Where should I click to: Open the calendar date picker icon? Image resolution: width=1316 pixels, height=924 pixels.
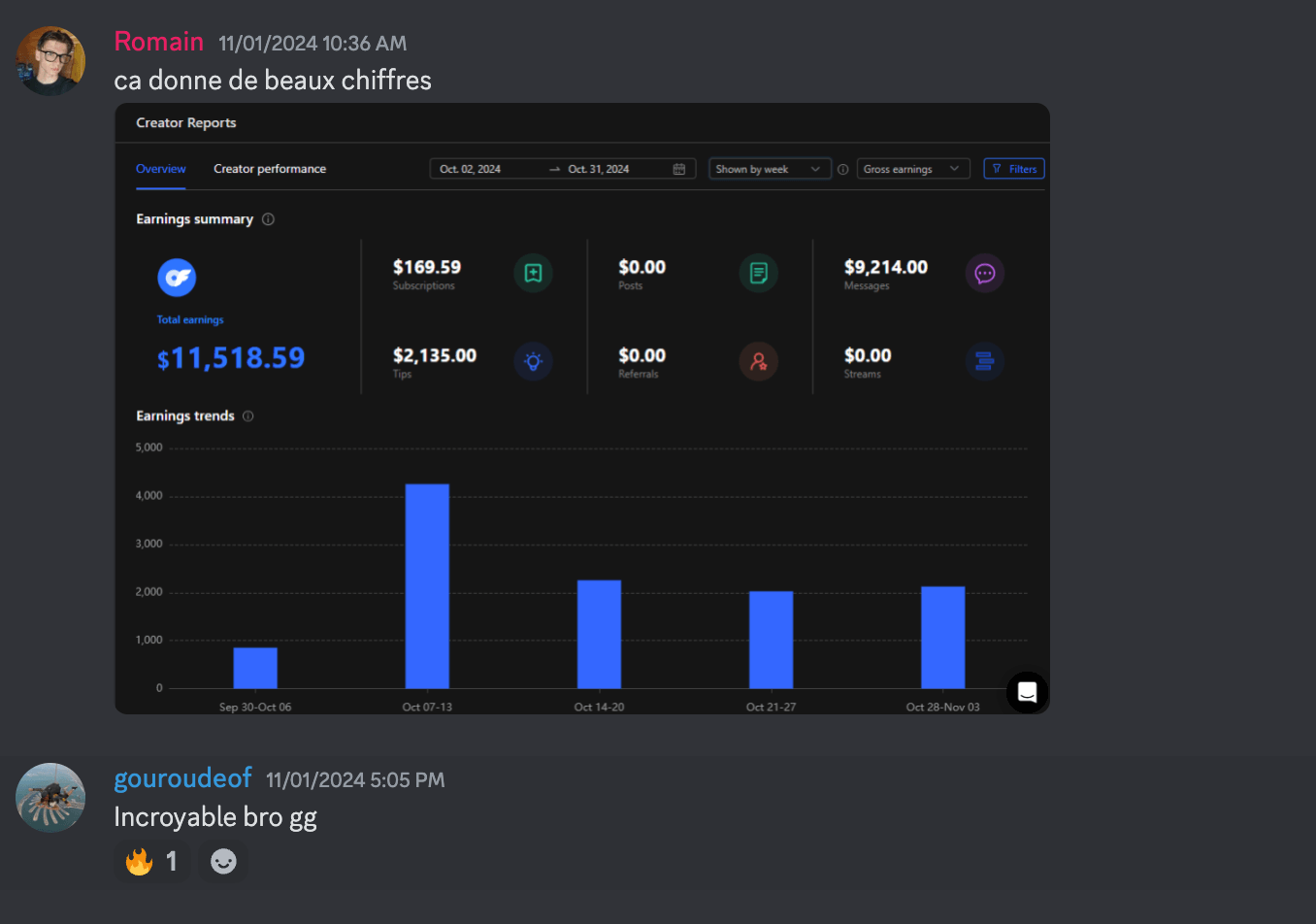pos(679,169)
